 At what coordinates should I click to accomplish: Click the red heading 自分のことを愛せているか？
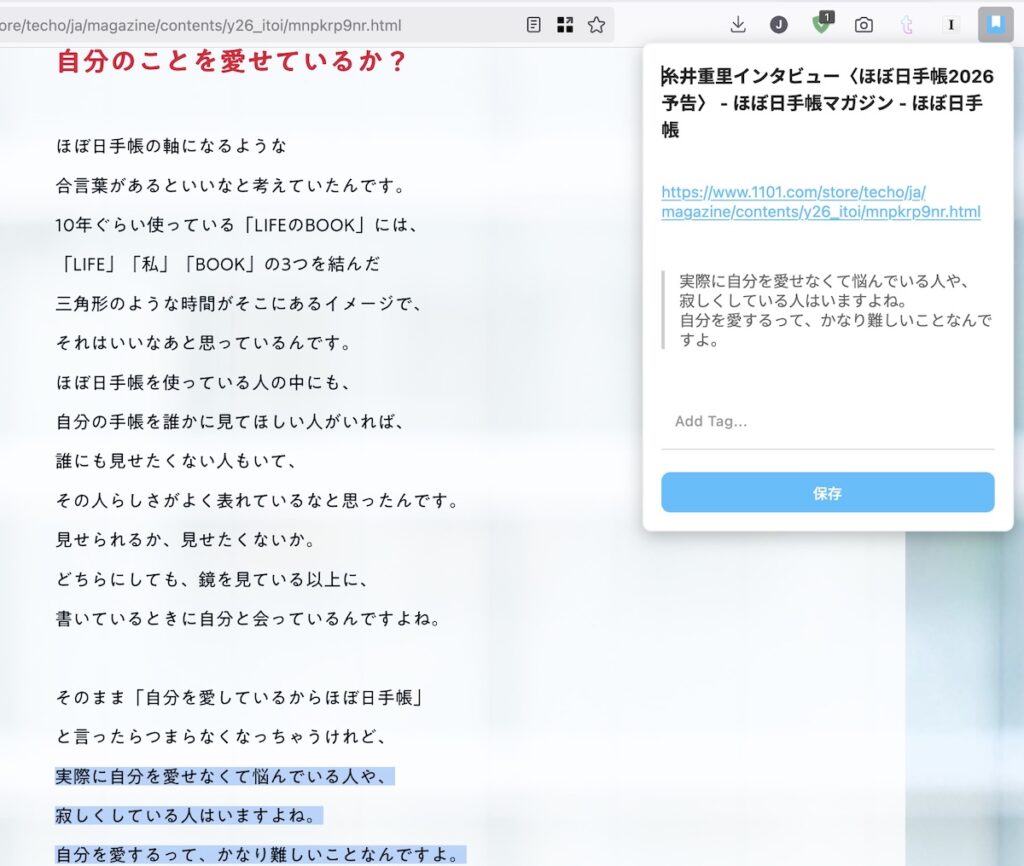coord(232,61)
